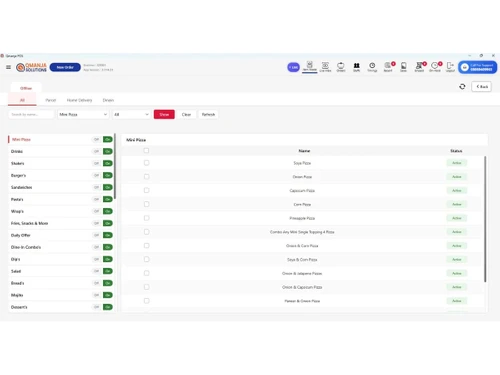The height and width of the screenshot is (375, 500).
Task: Select the Mojito category row
Action: point(61,295)
